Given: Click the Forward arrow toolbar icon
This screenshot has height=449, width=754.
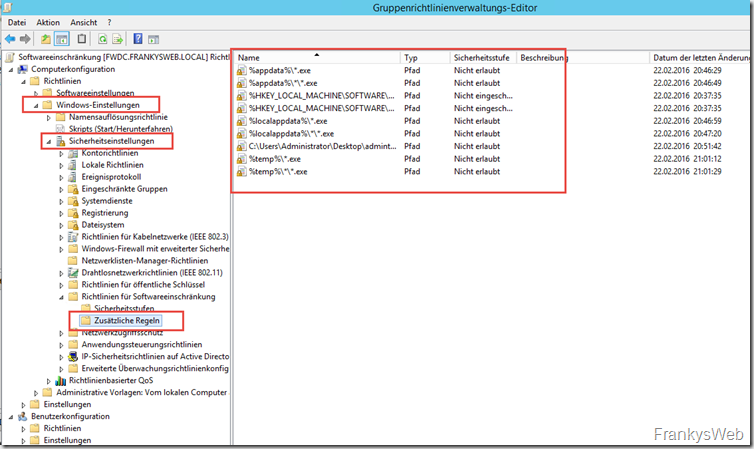Looking at the screenshot, I should tap(27, 39).
